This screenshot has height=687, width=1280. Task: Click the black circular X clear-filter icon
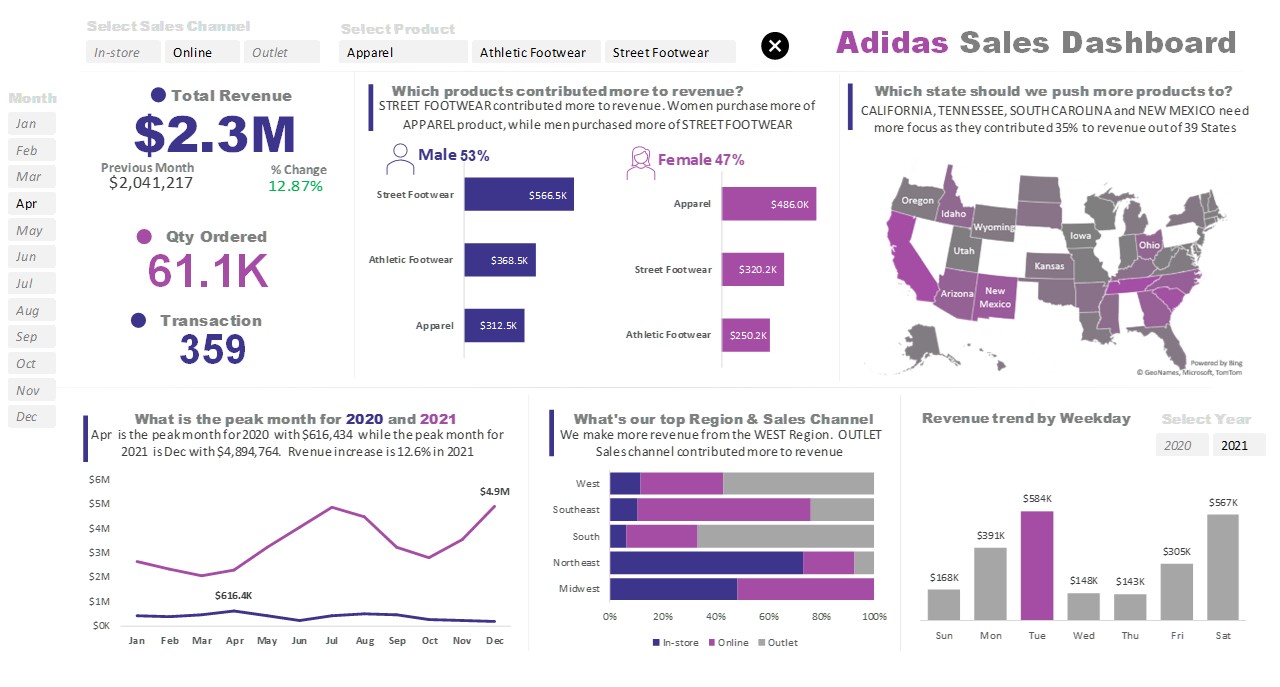tap(775, 45)
